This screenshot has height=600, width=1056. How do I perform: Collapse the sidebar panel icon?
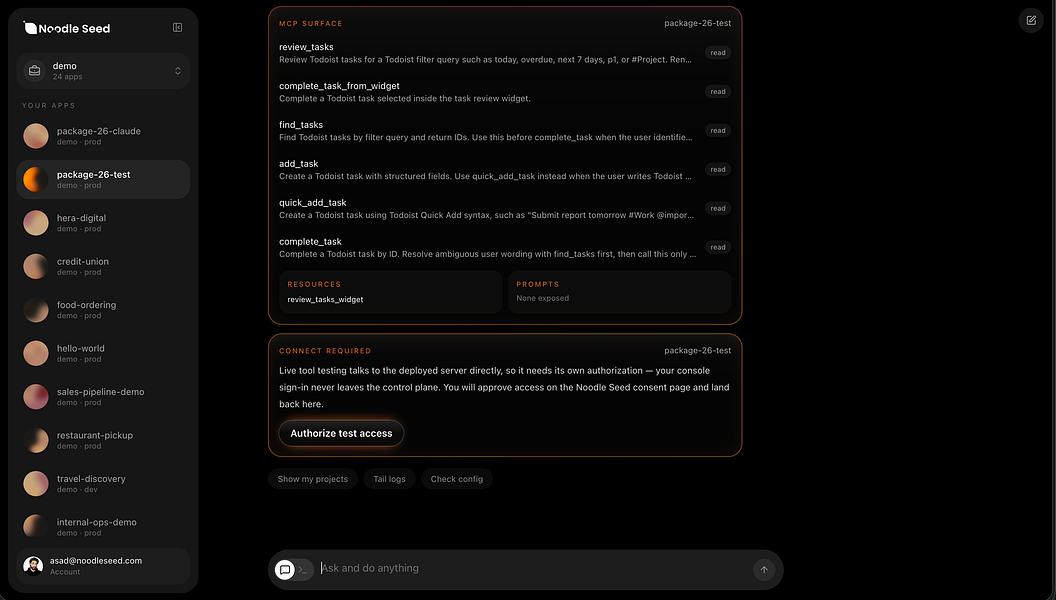click(x=177, y=28)
